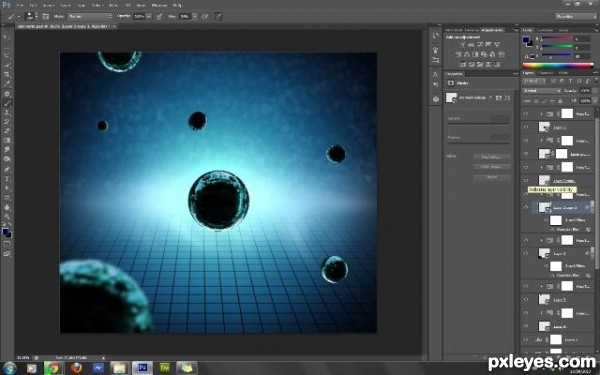Open the layer filter kind dropdown

(535, 81)
